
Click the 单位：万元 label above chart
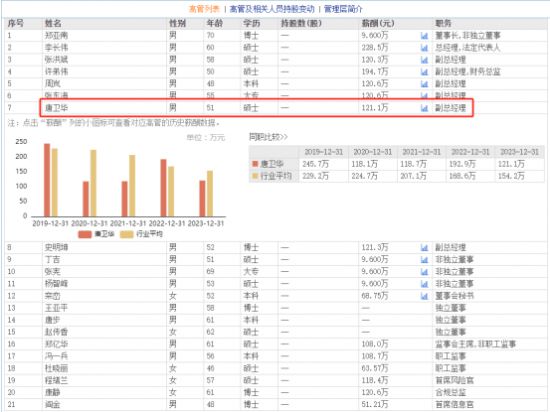206,138
